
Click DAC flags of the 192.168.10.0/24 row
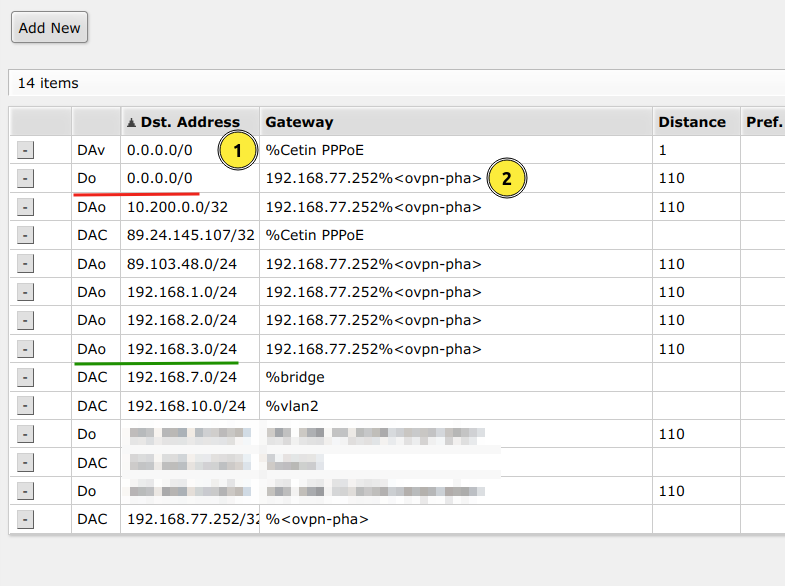tap(92, 406)
